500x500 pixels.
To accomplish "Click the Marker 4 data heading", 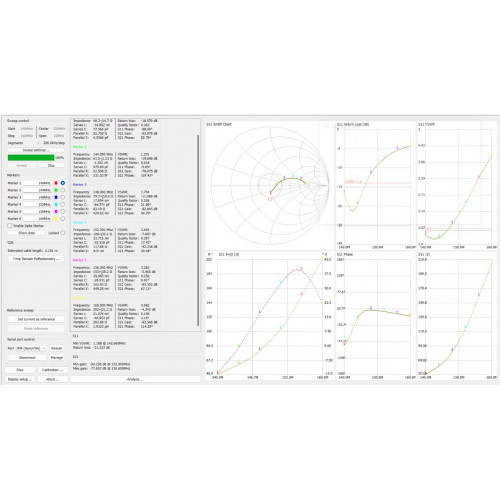I will pyautogui.click(x=80, y=222).
